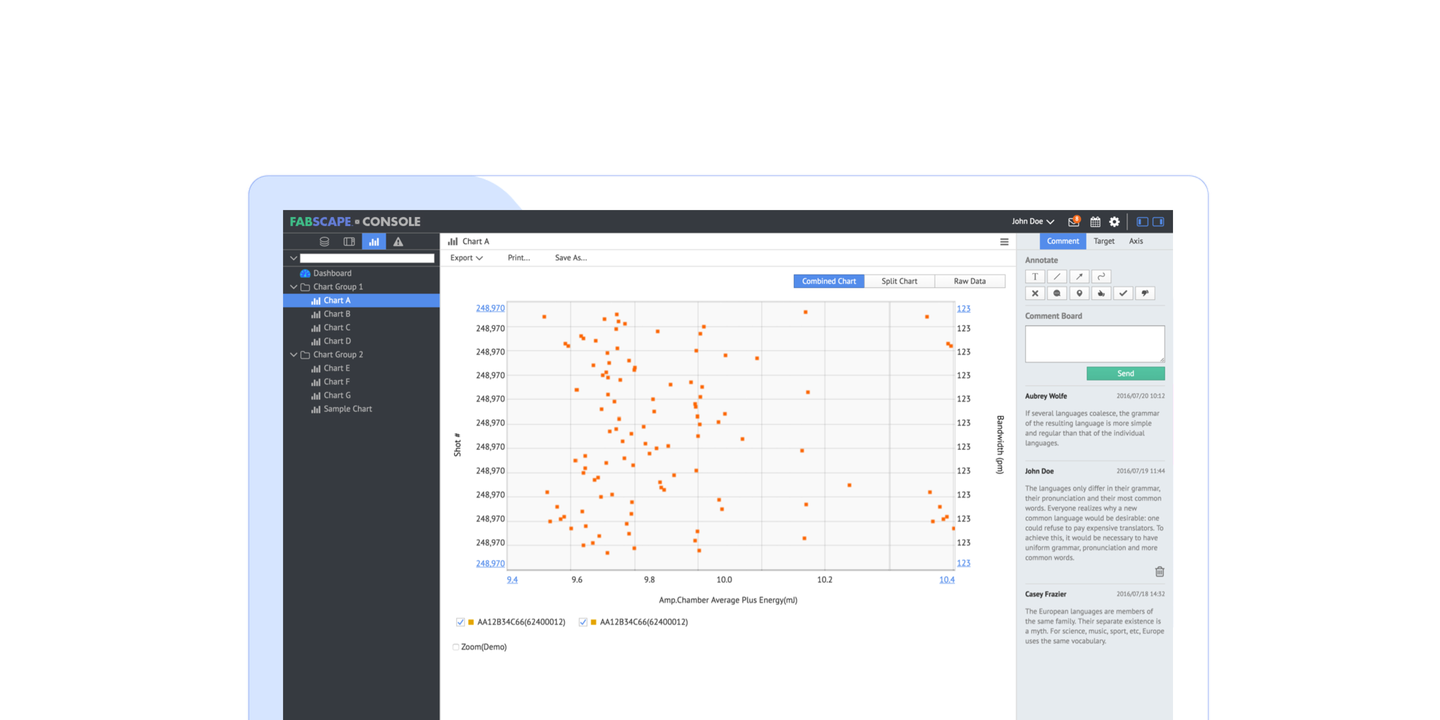The height and width of the screenshot is (720, 1440).
Task: Open the calendar icon in header
Action: tap(1095, 222)
